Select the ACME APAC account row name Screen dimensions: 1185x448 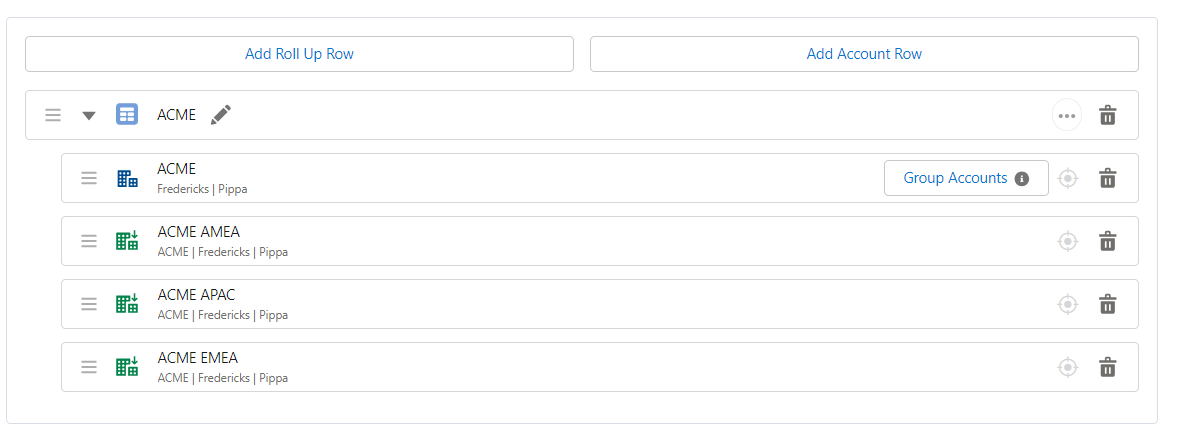196,295
